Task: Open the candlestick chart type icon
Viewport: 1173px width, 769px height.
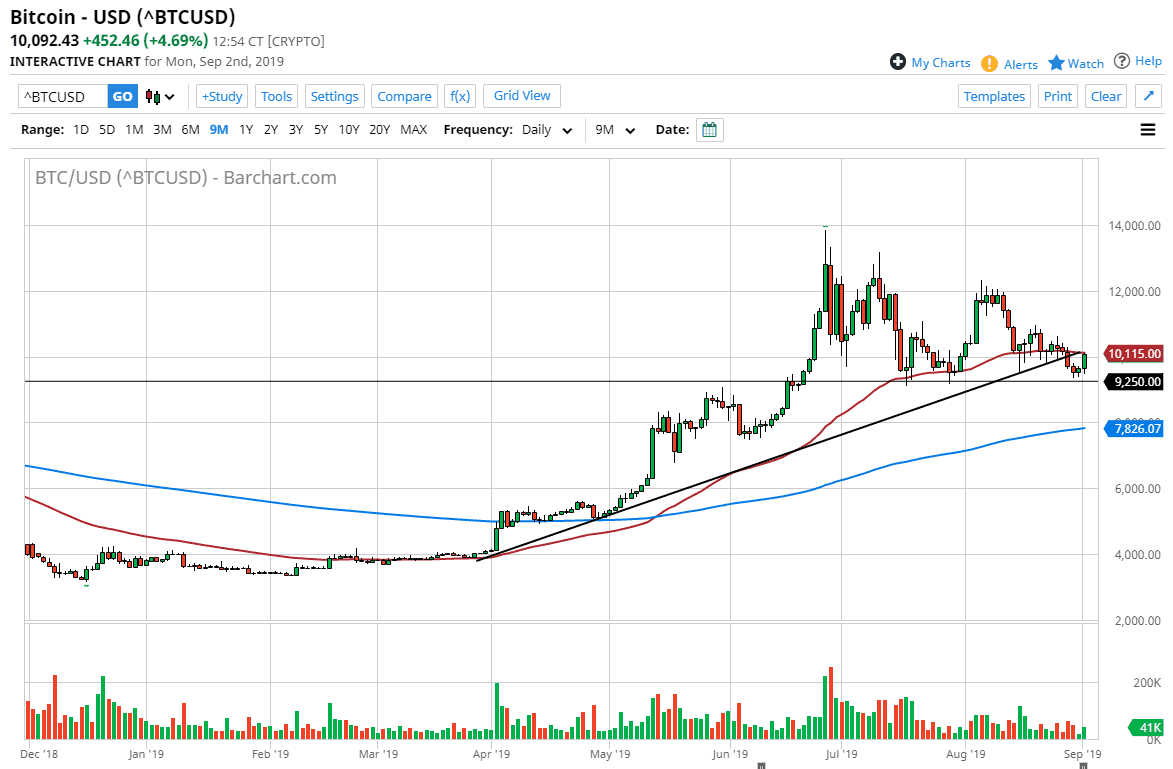Action: tap(151, 95)
